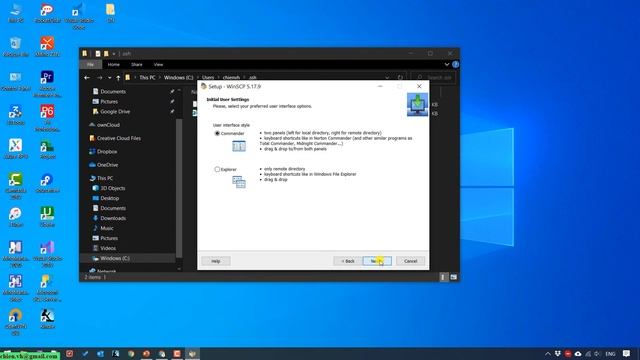
Task: Expand the ribbon with the chevron arrow
Action: coord(447,64)
